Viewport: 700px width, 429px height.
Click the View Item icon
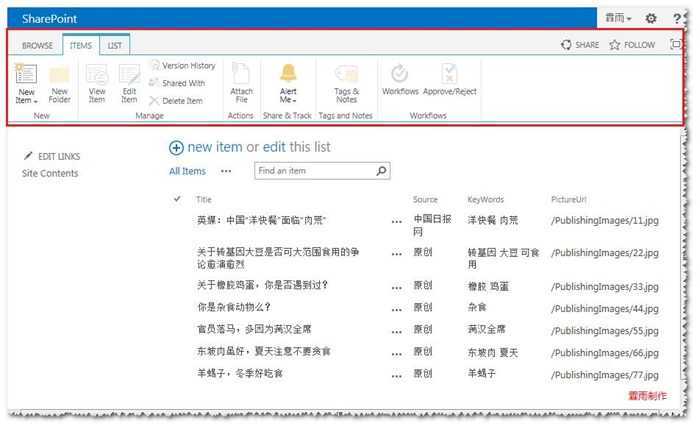coord(97,76)
